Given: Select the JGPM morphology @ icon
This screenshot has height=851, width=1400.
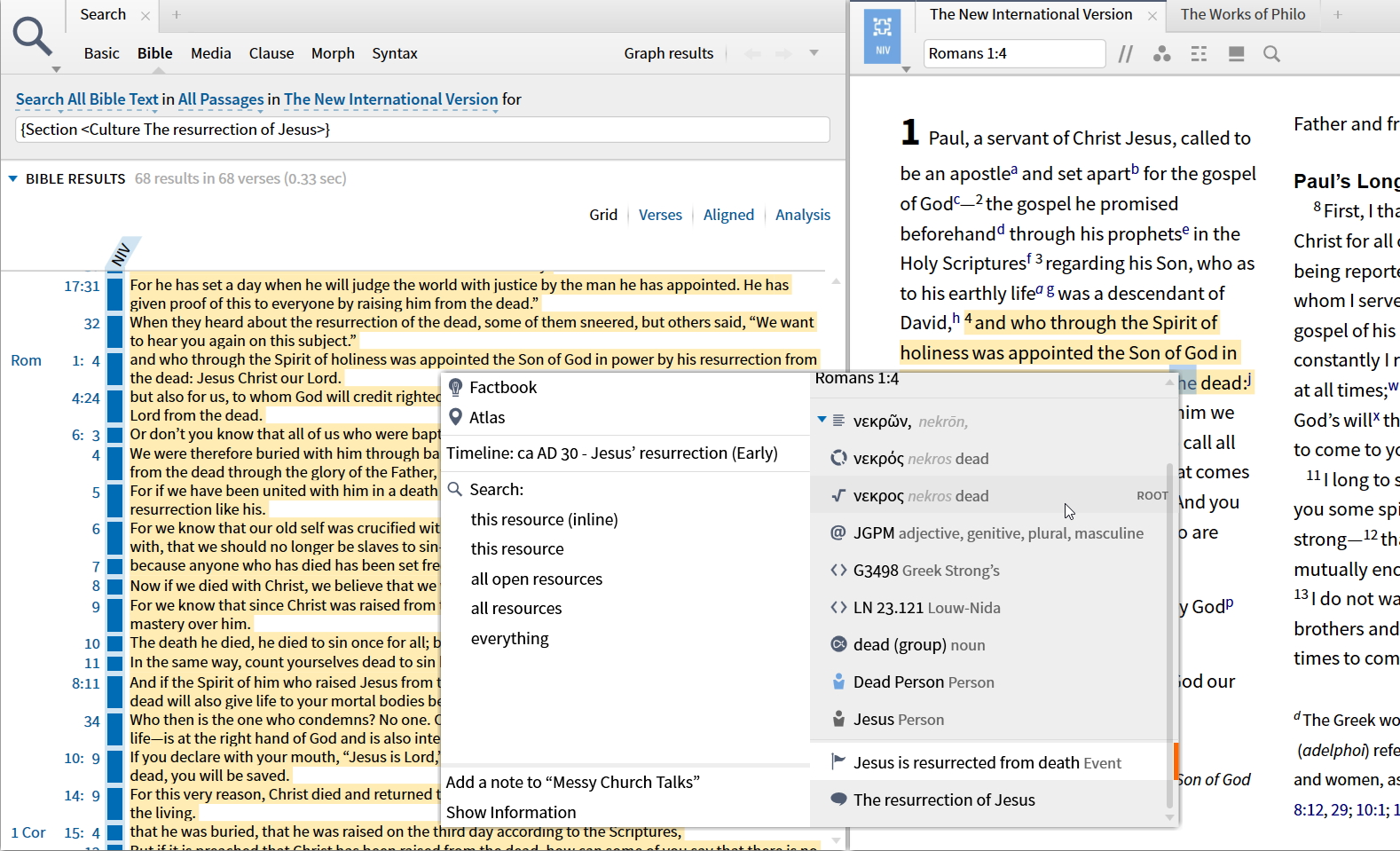Looking at the screenshot, I should click(x=838, y=533).
